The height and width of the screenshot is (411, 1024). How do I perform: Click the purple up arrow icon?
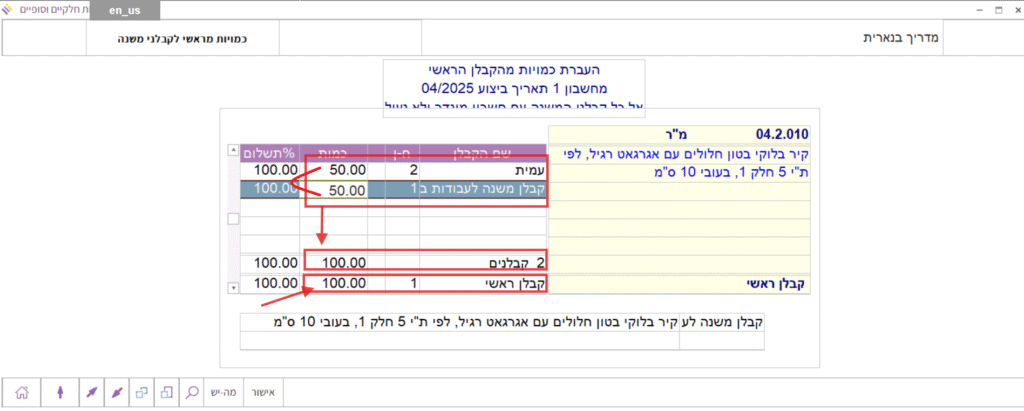pyautogui.click(x=59, y=392)
